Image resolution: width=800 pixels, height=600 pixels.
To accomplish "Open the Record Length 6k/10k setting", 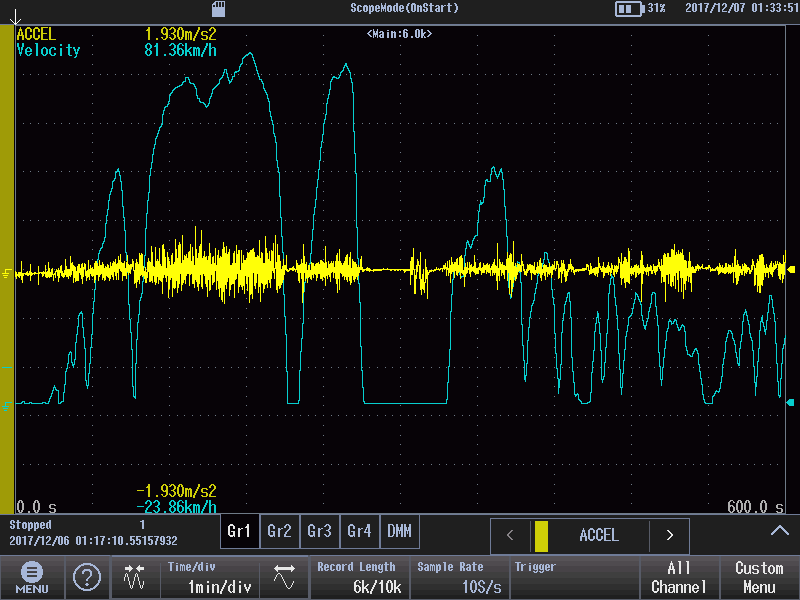I will pyautogui.click(x=359, y=577).
